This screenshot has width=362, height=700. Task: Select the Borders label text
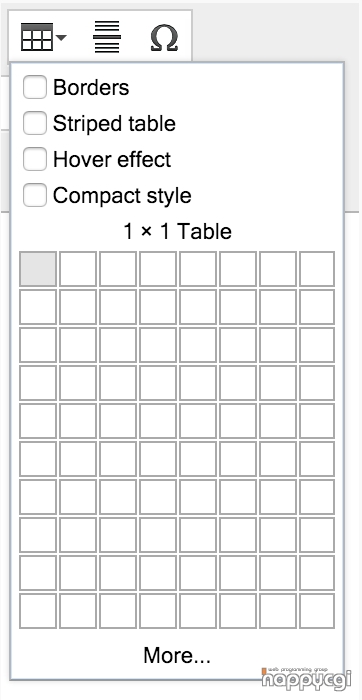[91, 88]
